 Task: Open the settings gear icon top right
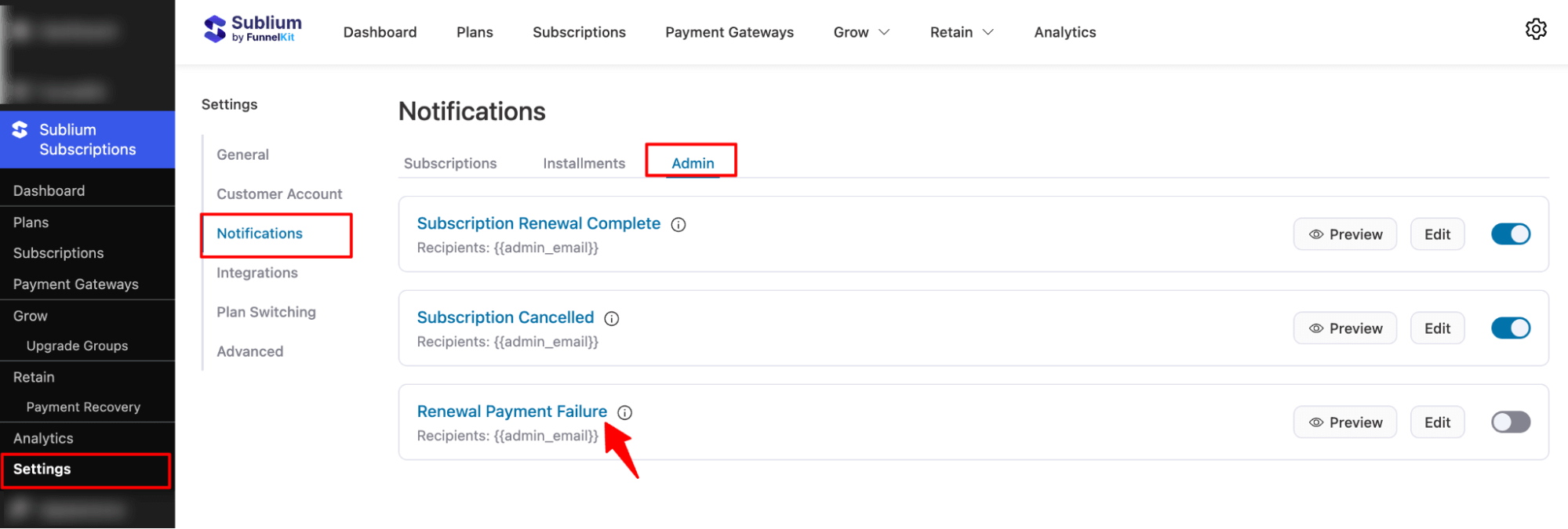1536,29
